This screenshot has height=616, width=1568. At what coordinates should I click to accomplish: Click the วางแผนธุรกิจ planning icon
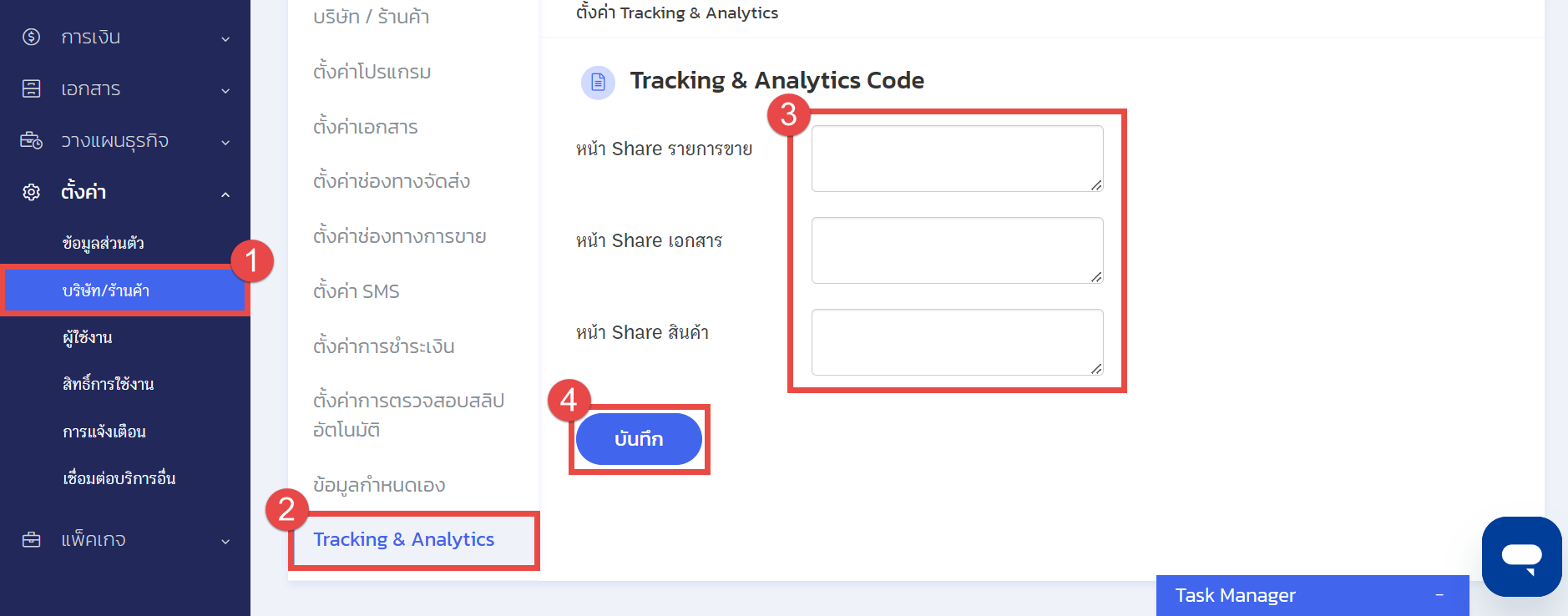[31, 140]
